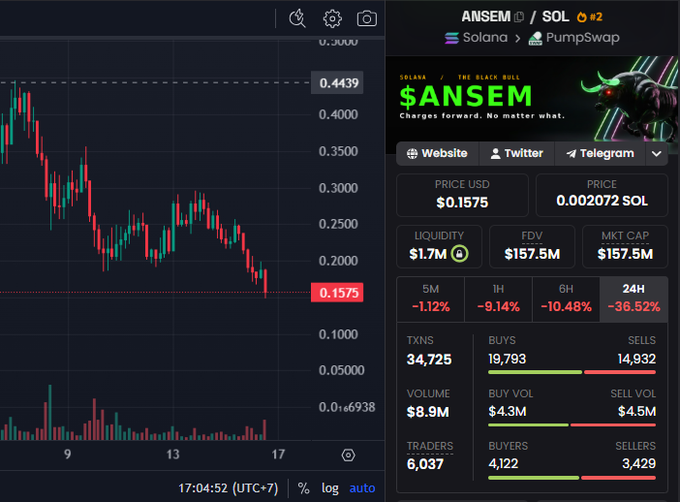Click the 0.4000 price axis label
This screenshot has height=502, width=680.
[338, 115]
